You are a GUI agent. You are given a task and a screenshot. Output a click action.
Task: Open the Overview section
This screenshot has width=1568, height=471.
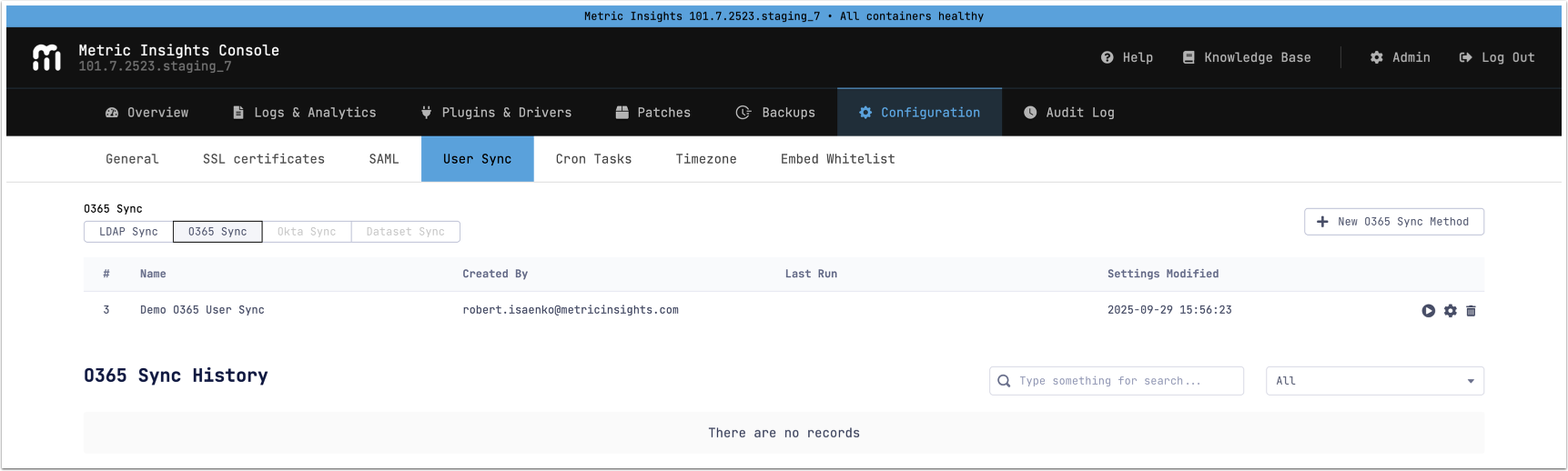tap(147, 113)
